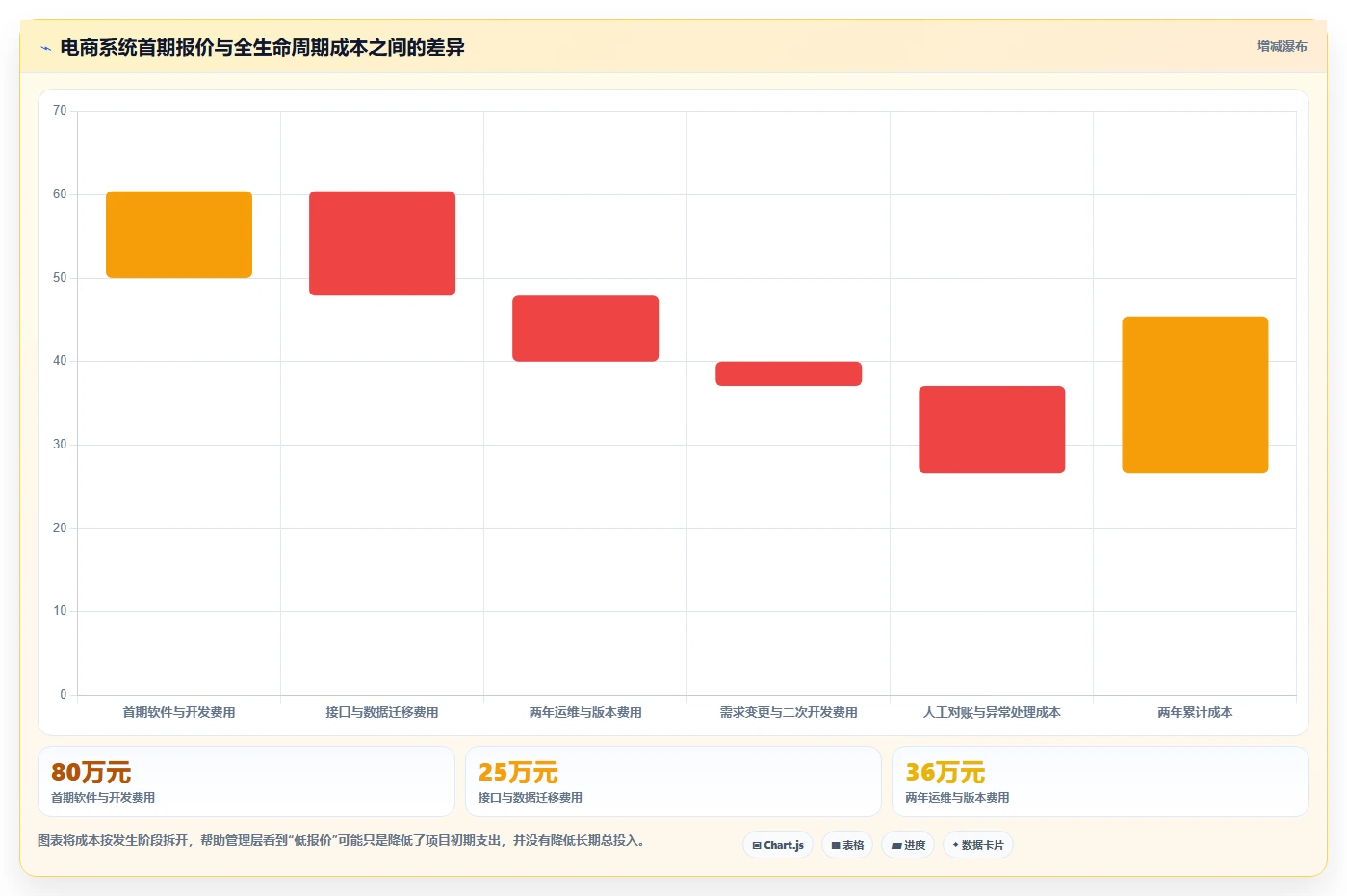1347x896 pixels.
Task: Click the 36万元 data card
Action: 1100,781
